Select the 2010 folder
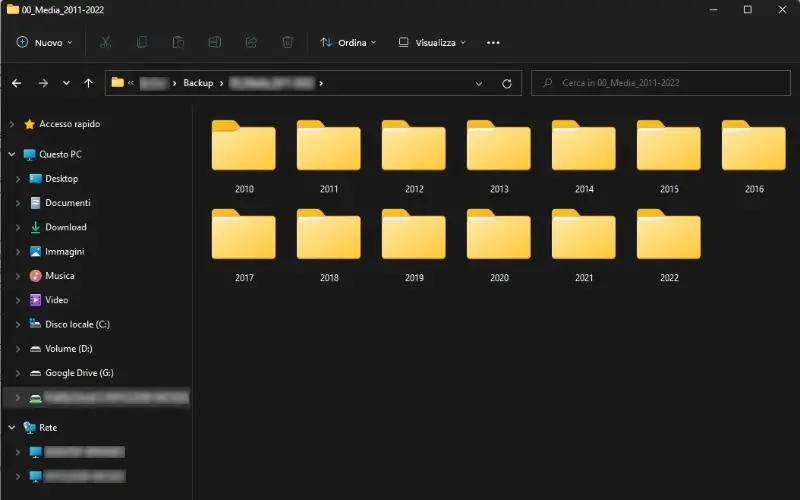This screenshot has width=800, height=500. 244,157
